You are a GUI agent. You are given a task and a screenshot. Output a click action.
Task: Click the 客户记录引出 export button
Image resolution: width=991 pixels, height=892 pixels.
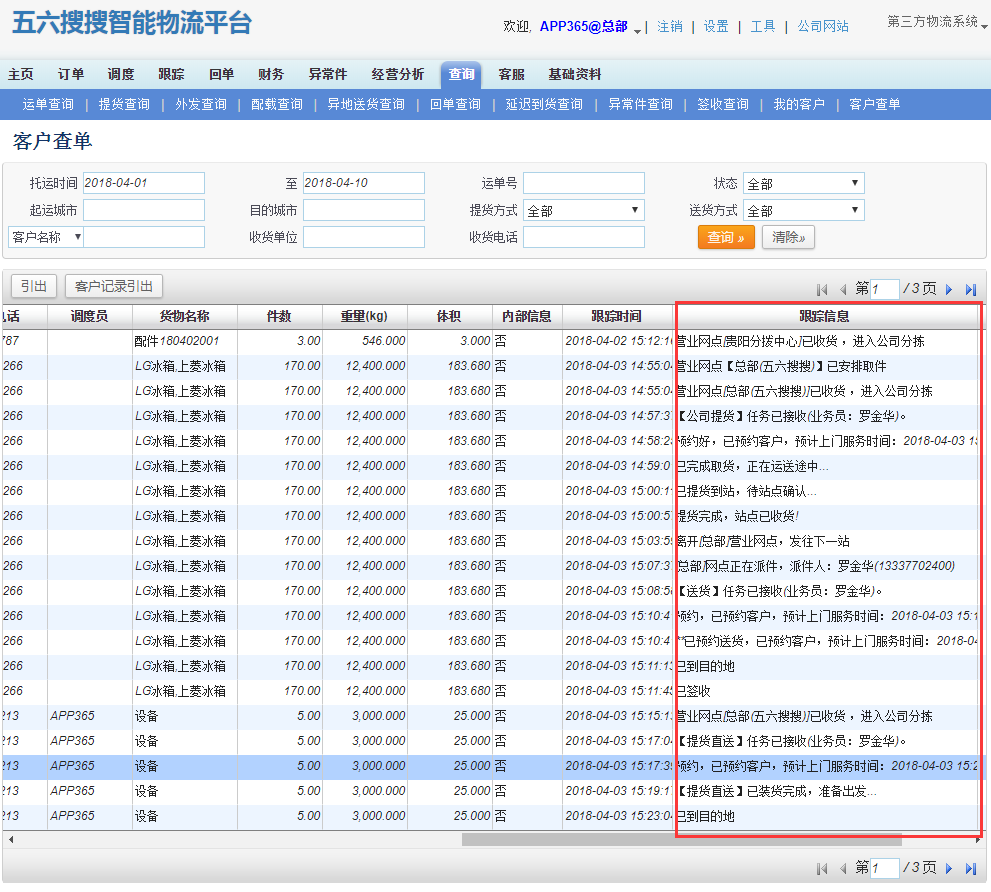[114, 287]
